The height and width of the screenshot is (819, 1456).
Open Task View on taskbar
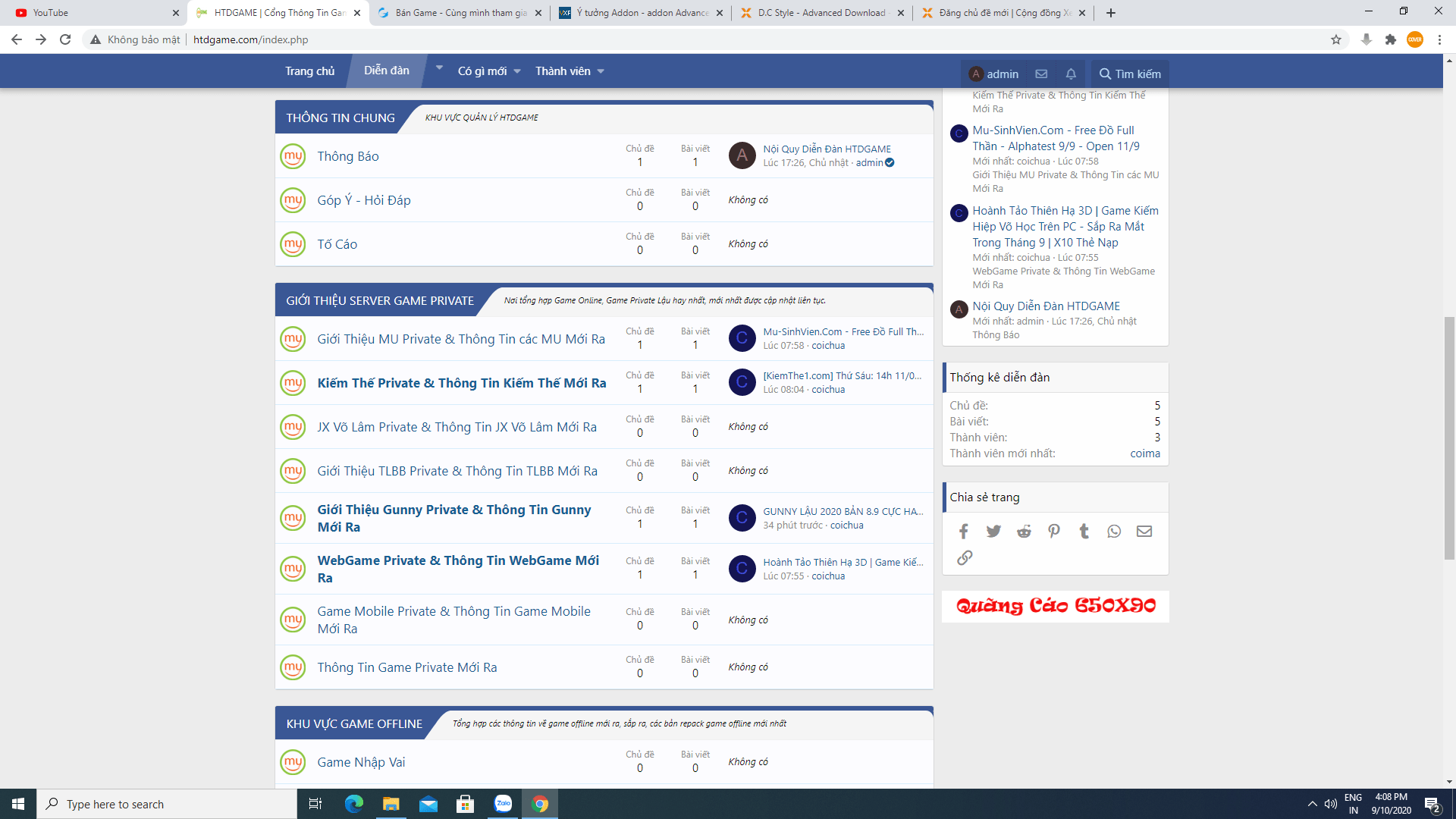(315, 804)
